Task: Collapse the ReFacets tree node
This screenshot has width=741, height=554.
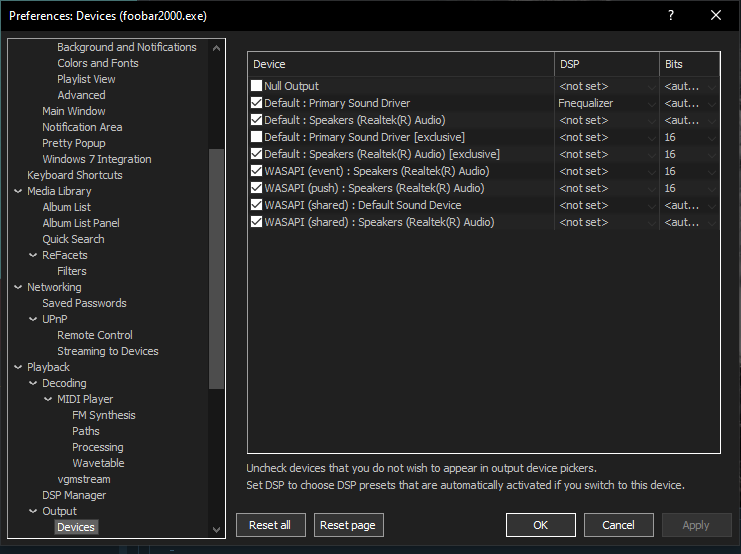Action: 33,255
